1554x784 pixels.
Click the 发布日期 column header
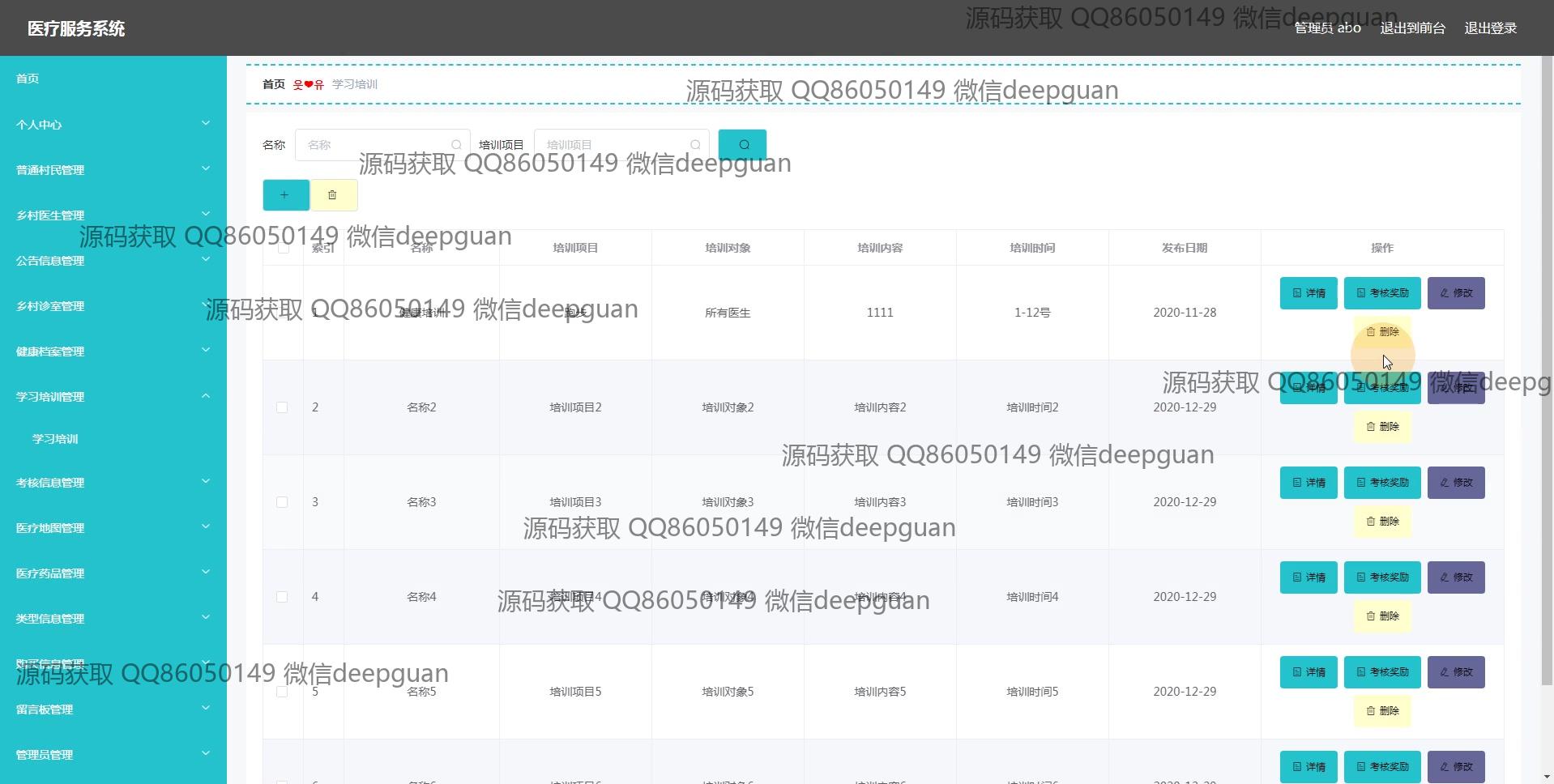[1185, 248]
